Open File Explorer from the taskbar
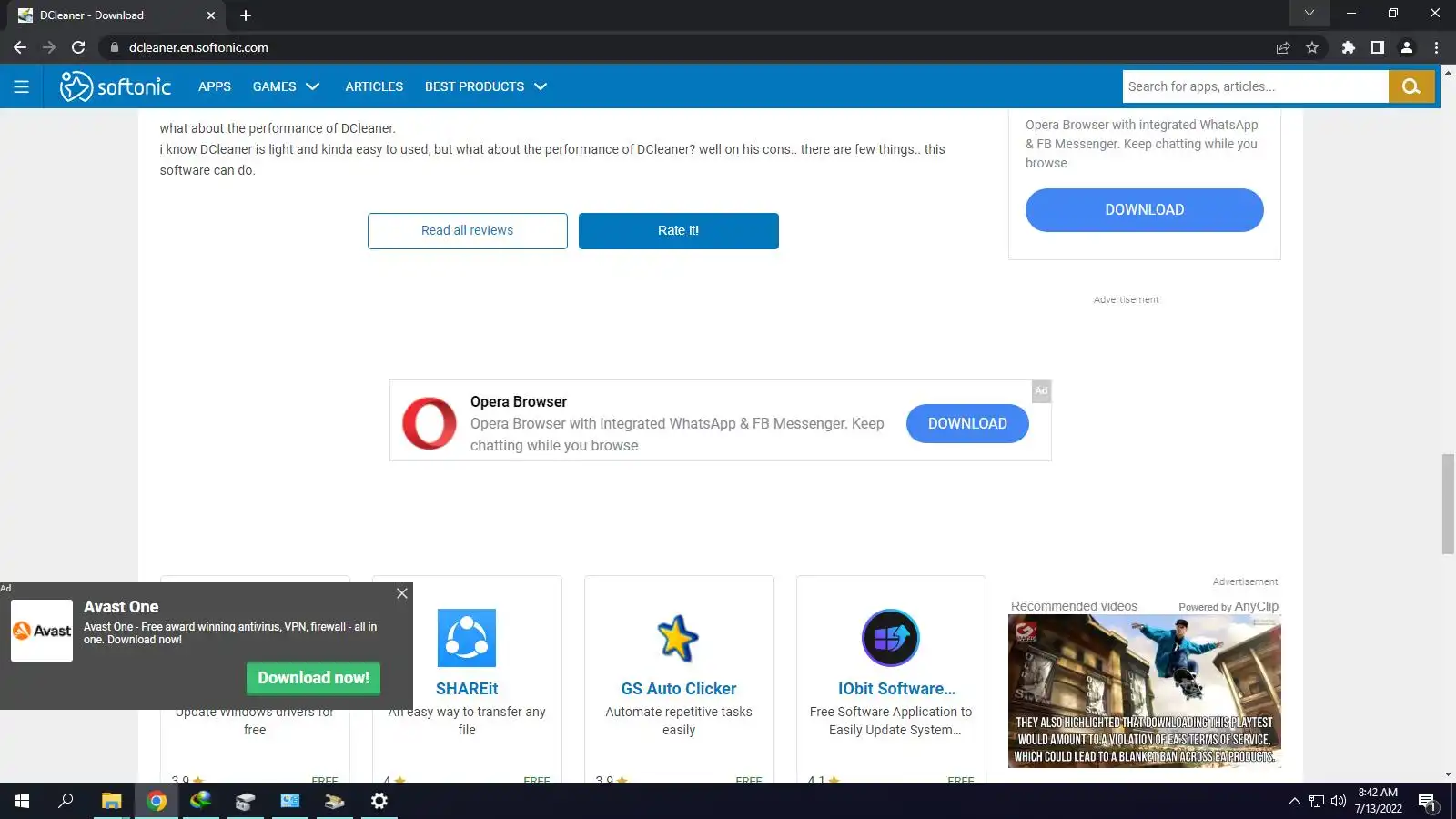 [111, 801]
